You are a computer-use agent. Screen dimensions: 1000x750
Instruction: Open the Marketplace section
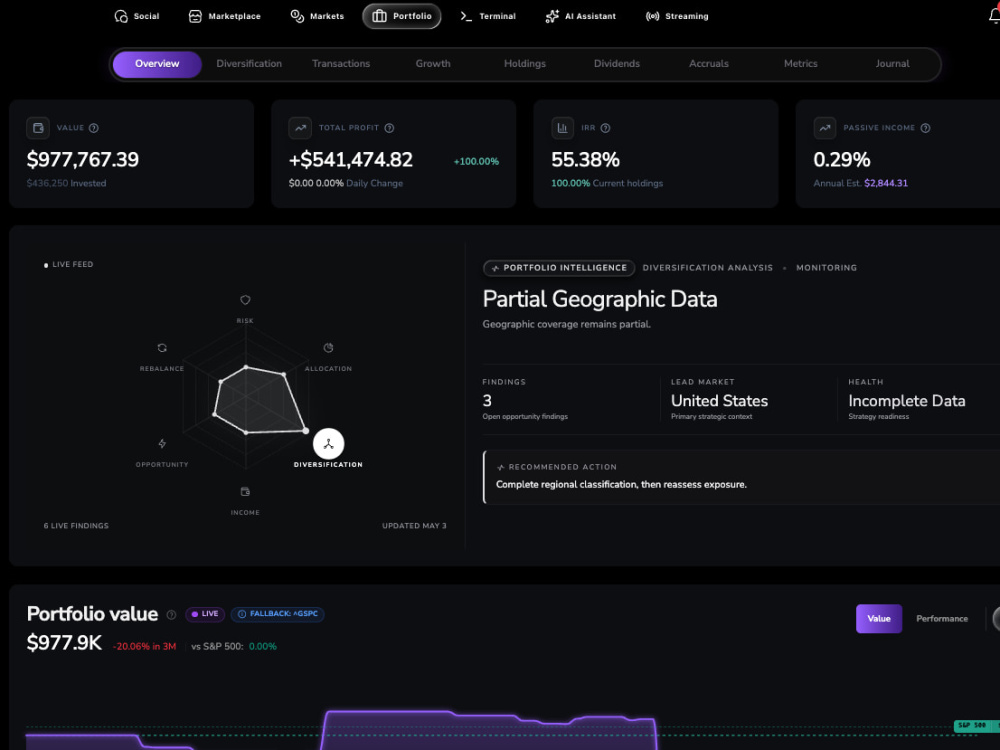click(x=224, y=17)
